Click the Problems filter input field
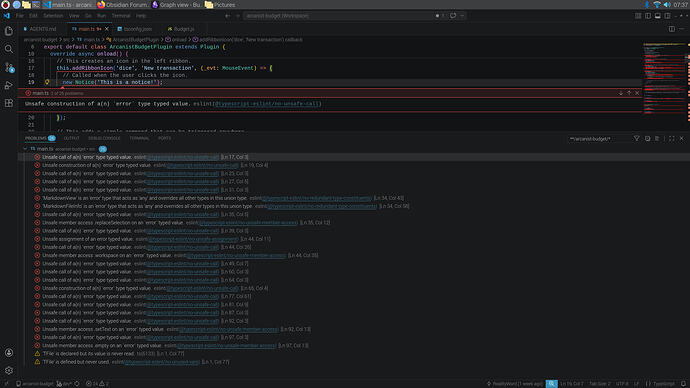690x388 pixels. click(599, 139)
